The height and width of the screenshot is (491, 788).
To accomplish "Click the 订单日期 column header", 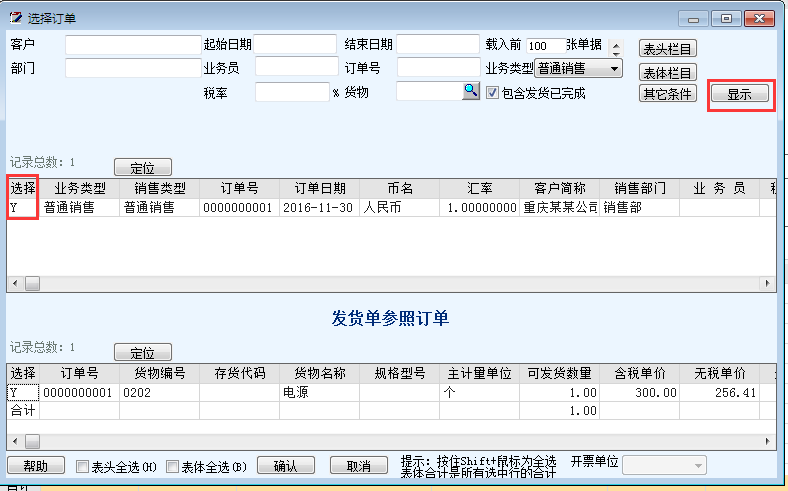I will pyautogui.click(x=320, y=188).
